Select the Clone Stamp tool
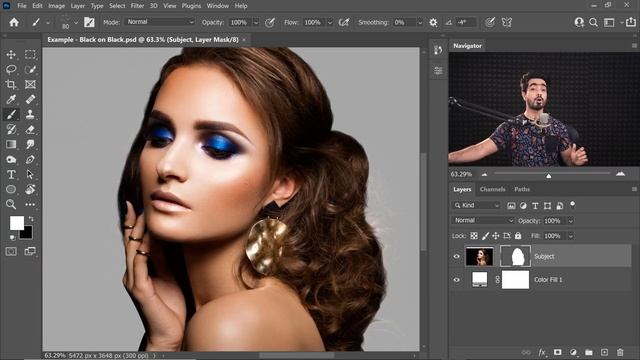Image resolution: width=640 pixels, height=360 pixels. pyautogui.click(x=30, y=114)
